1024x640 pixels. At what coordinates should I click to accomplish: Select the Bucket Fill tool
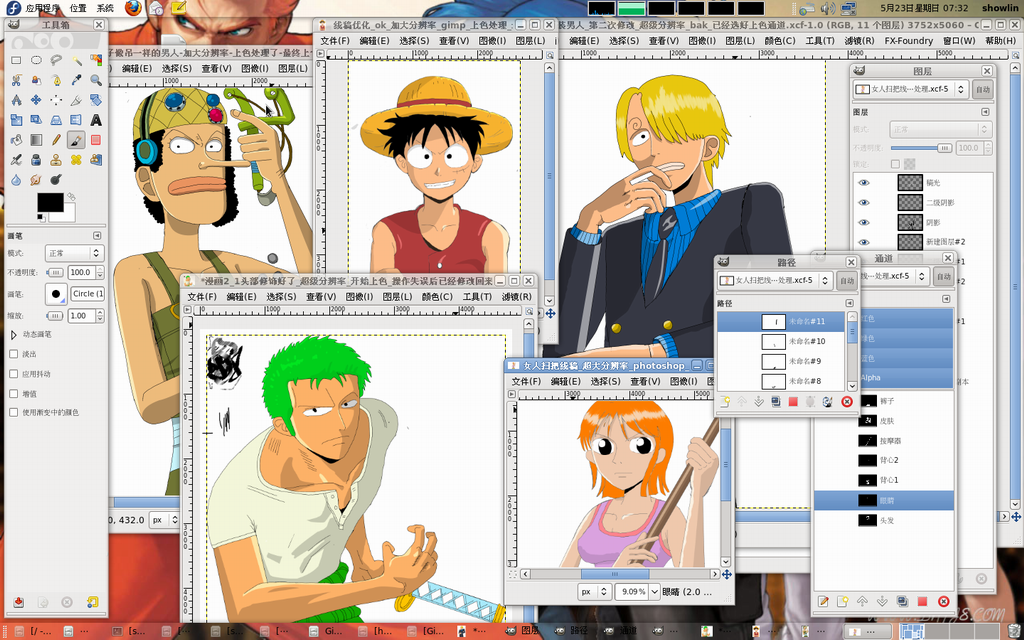tap(16, 140)
